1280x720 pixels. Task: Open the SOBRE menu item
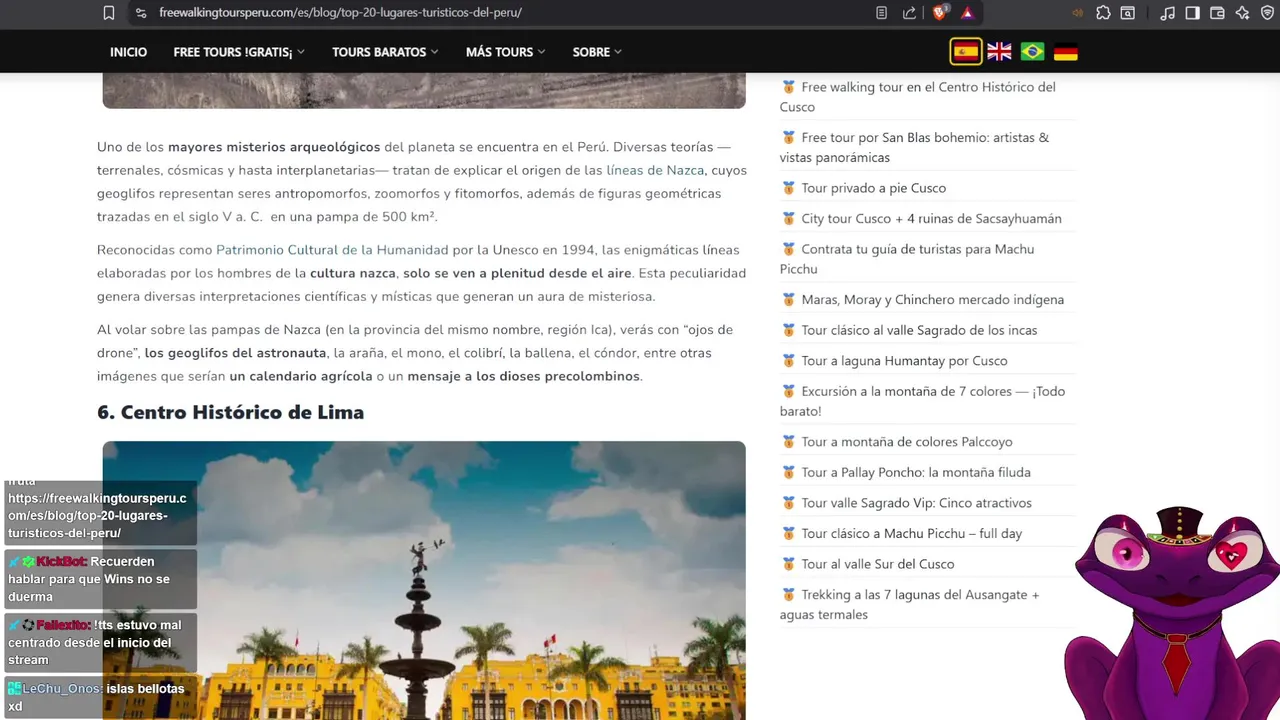(591, 52)
